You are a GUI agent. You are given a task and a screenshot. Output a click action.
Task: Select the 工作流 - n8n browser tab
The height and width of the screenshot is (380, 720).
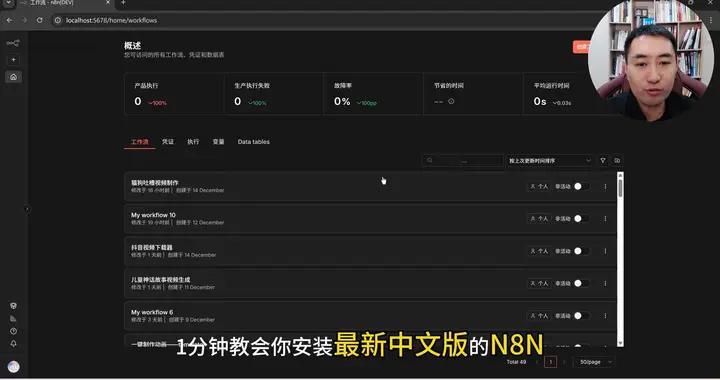coord(64,3)
